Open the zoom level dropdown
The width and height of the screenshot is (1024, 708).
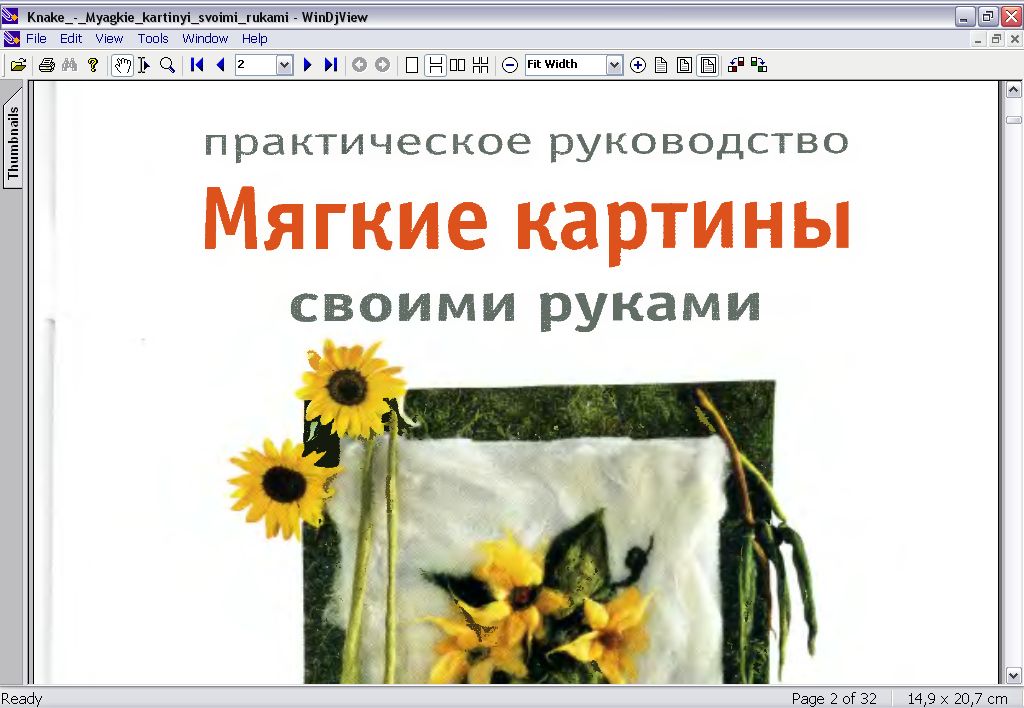pos(614,65)
